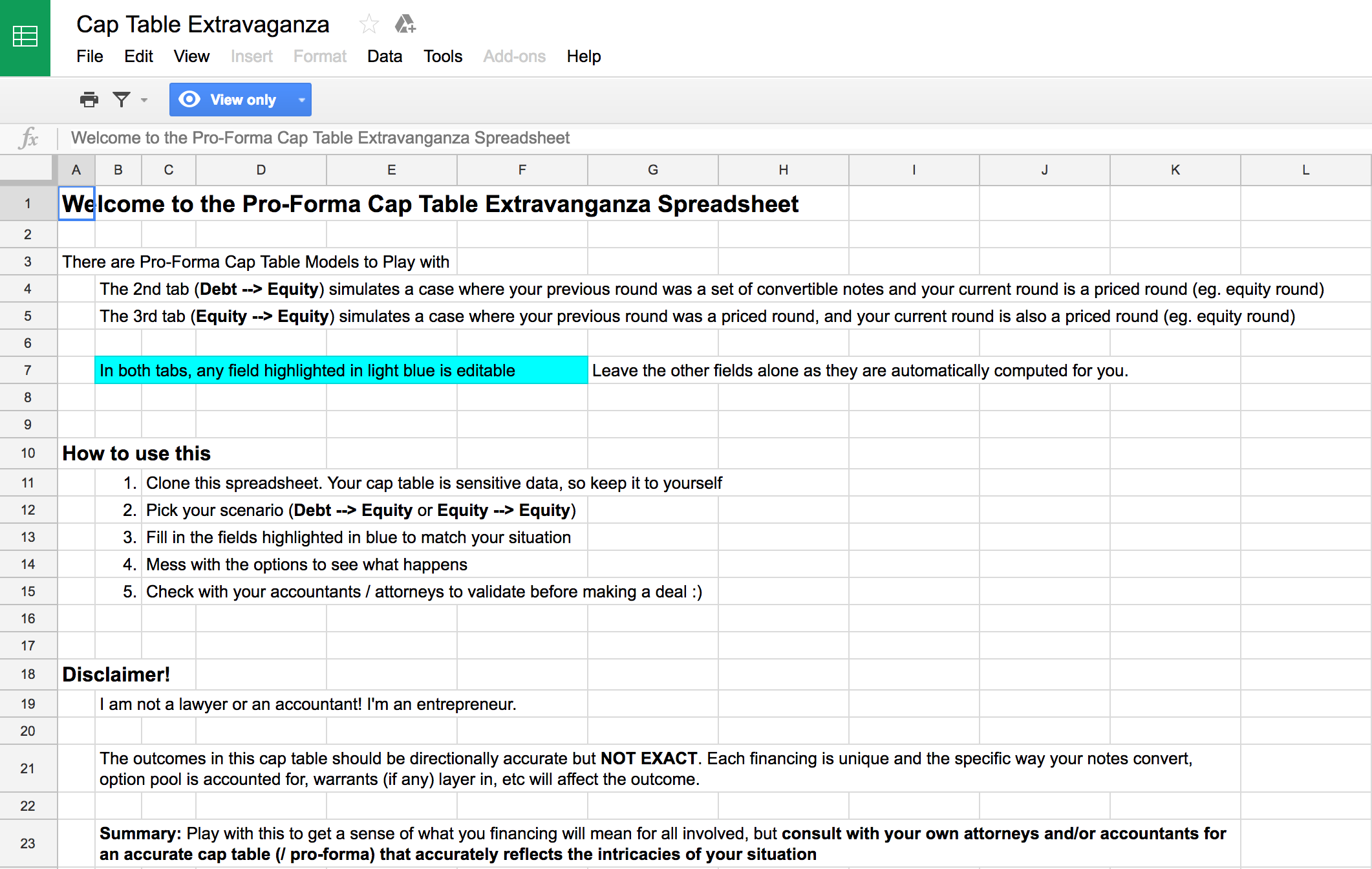Open the Tools menu
1372x869 pixels.
[x=443, y=56]
